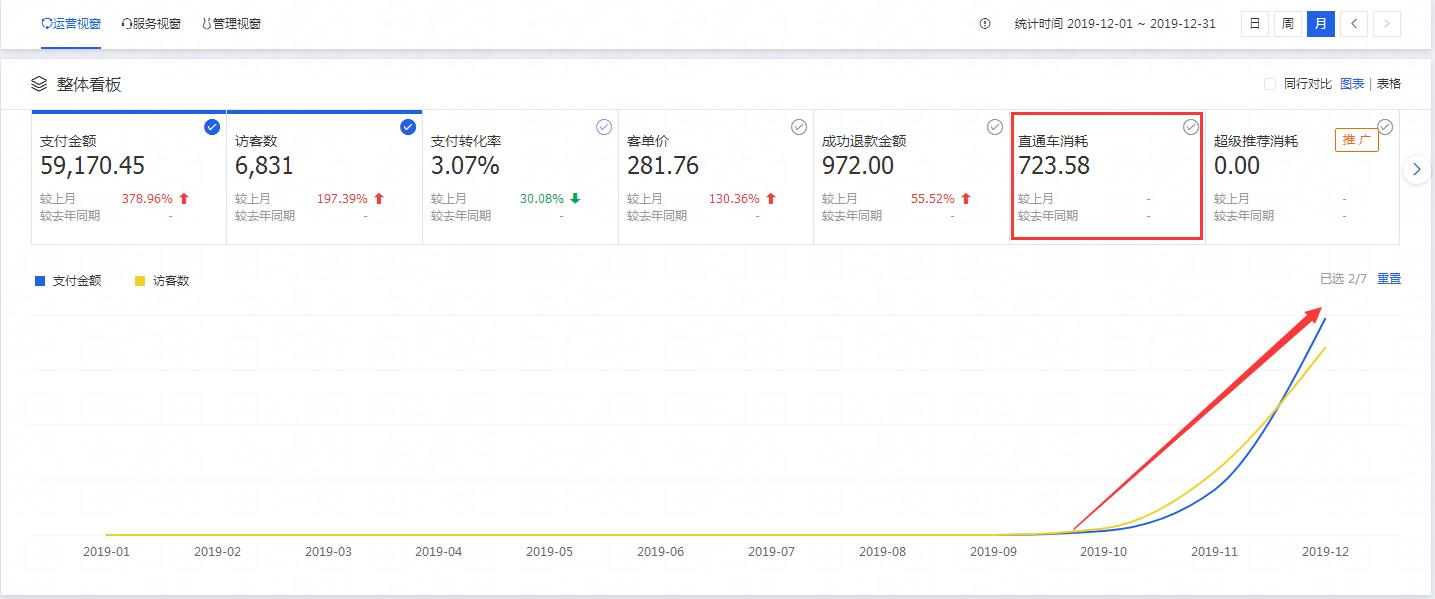
Task: Switch to the 服务视窗 tab
Action: coord(151,23)
